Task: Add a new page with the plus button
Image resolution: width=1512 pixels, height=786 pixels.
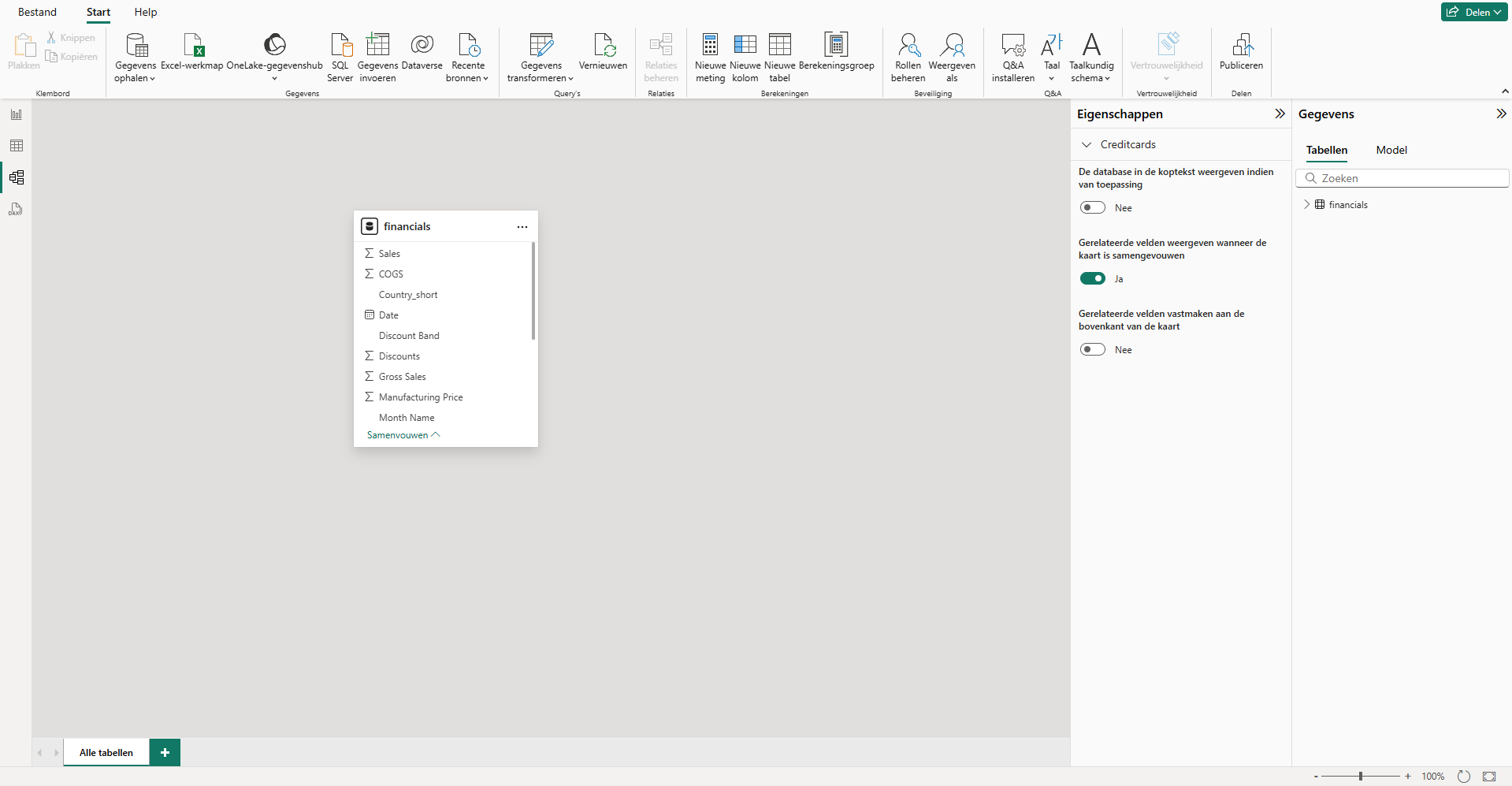Action: (x=164, y=752)
